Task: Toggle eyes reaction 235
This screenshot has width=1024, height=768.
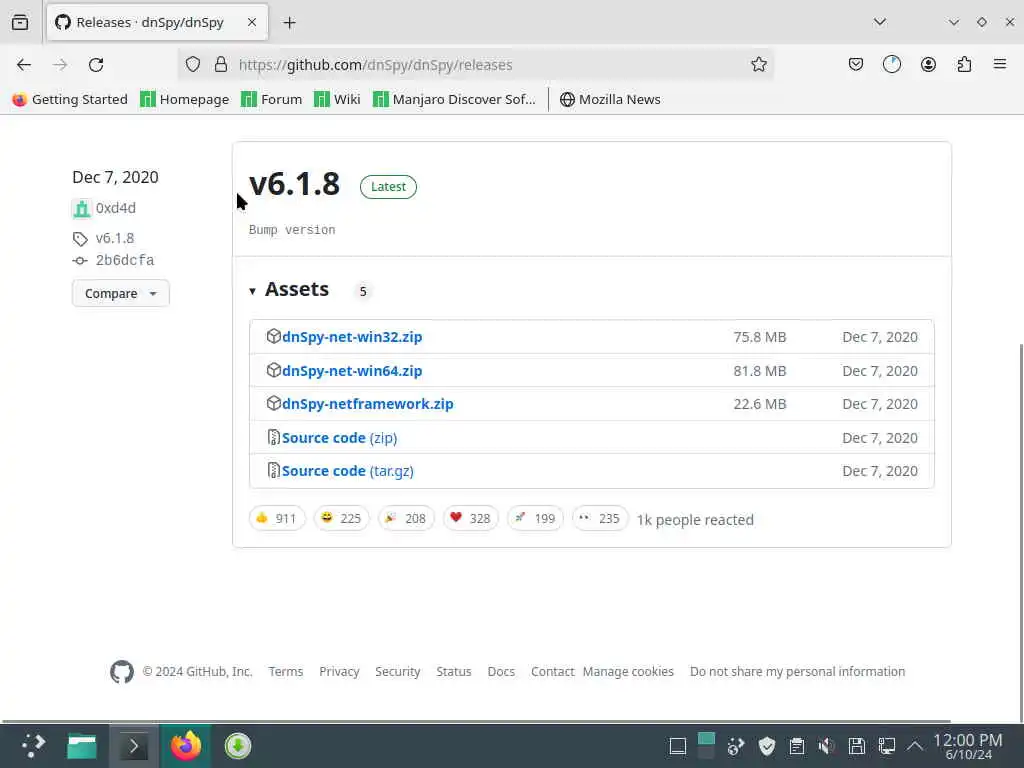Action: coord(600,519)
